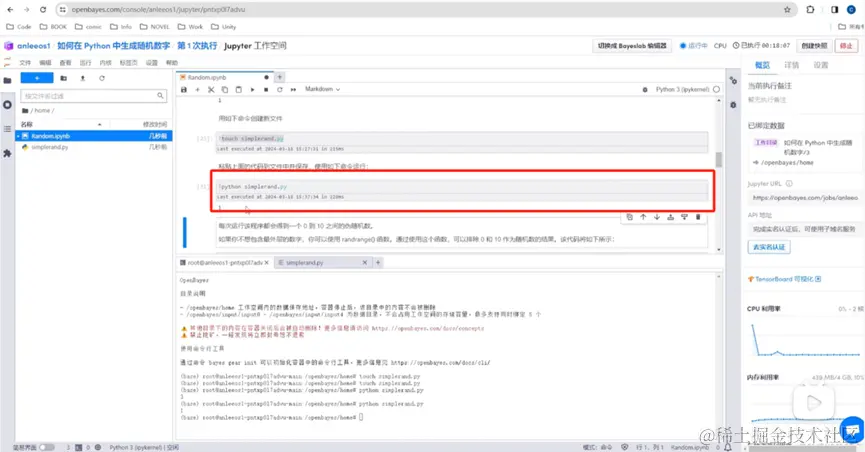Screen dimensions: 865x452
Task: Click the Jupyter URL info icon
Action: click(789, 183)
